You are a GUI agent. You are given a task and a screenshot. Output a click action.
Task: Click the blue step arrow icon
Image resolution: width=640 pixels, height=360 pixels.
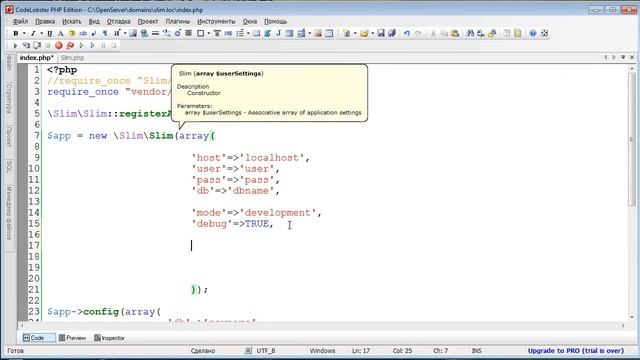click(x=92, y=45)
